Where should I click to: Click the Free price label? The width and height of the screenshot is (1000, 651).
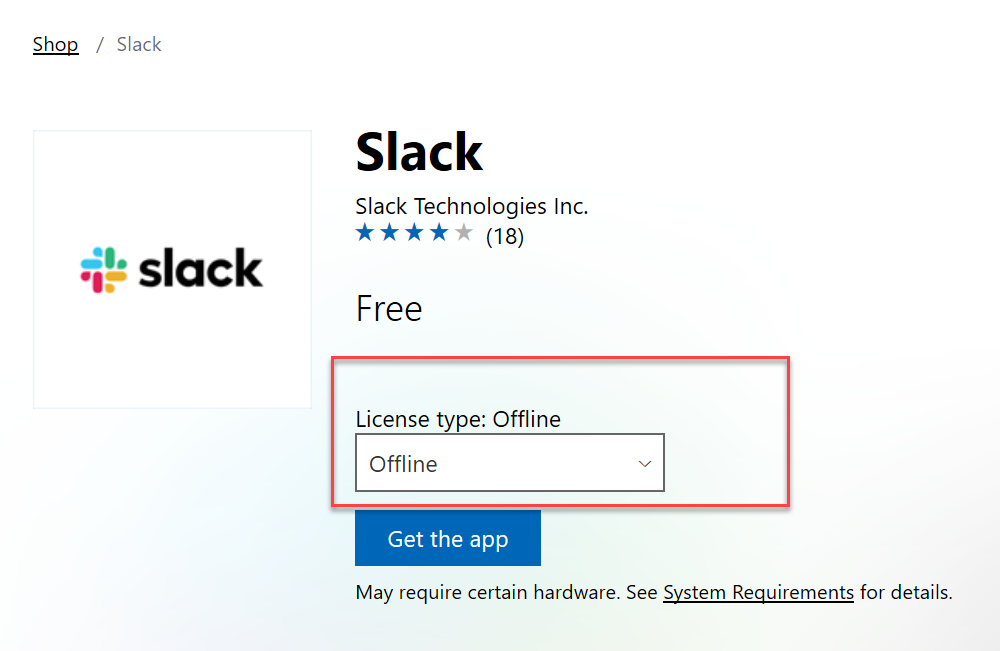[389, 309]
